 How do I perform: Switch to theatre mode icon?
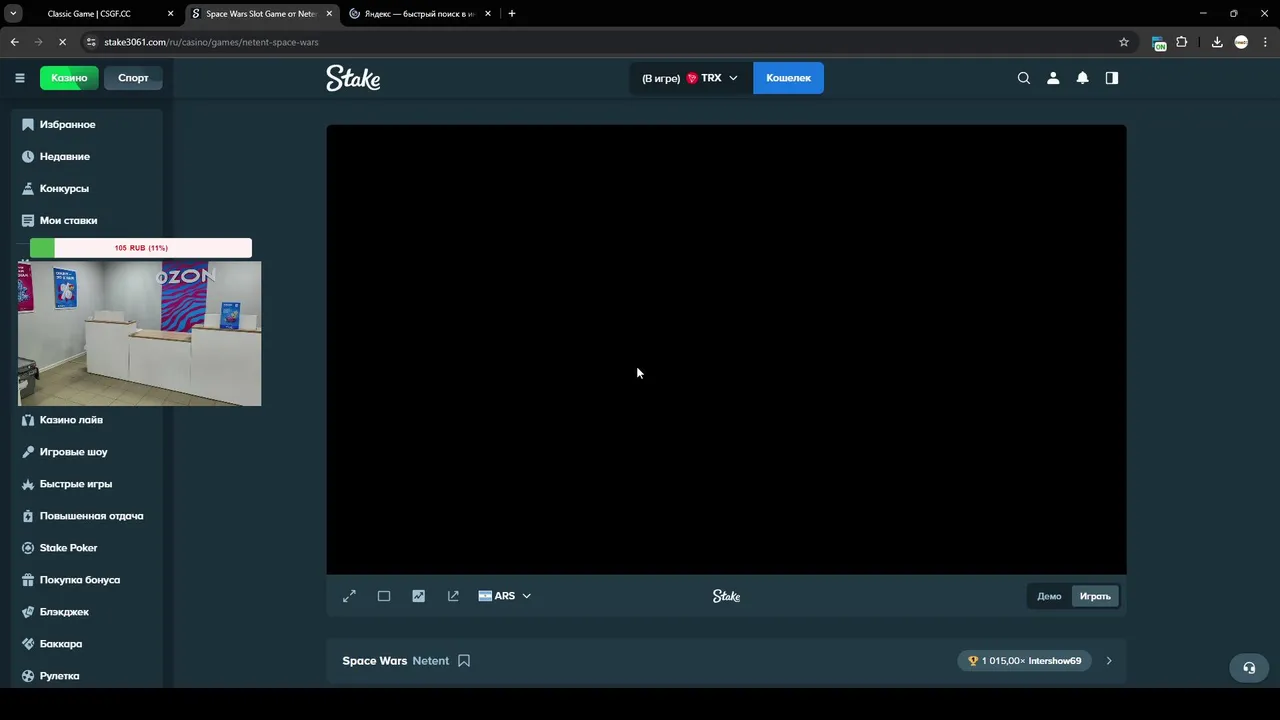pyautogui.click(x=384, y=596)
